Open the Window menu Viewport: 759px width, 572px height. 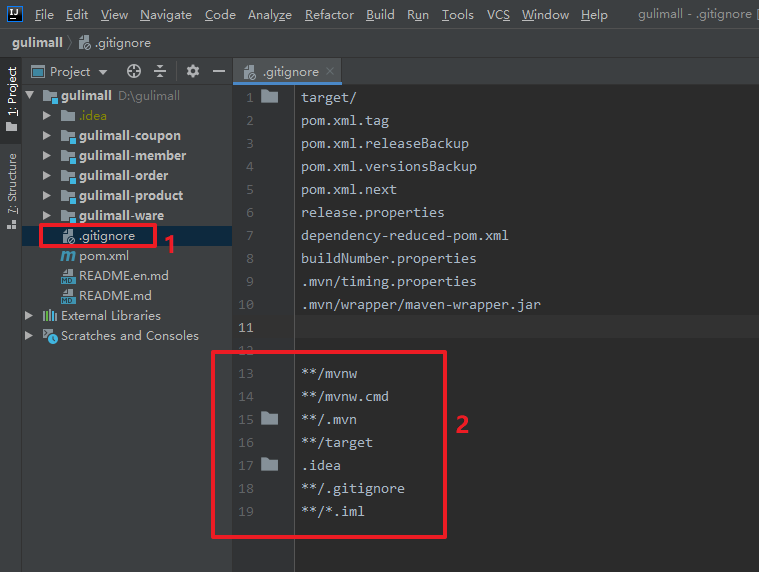[545, 15]
